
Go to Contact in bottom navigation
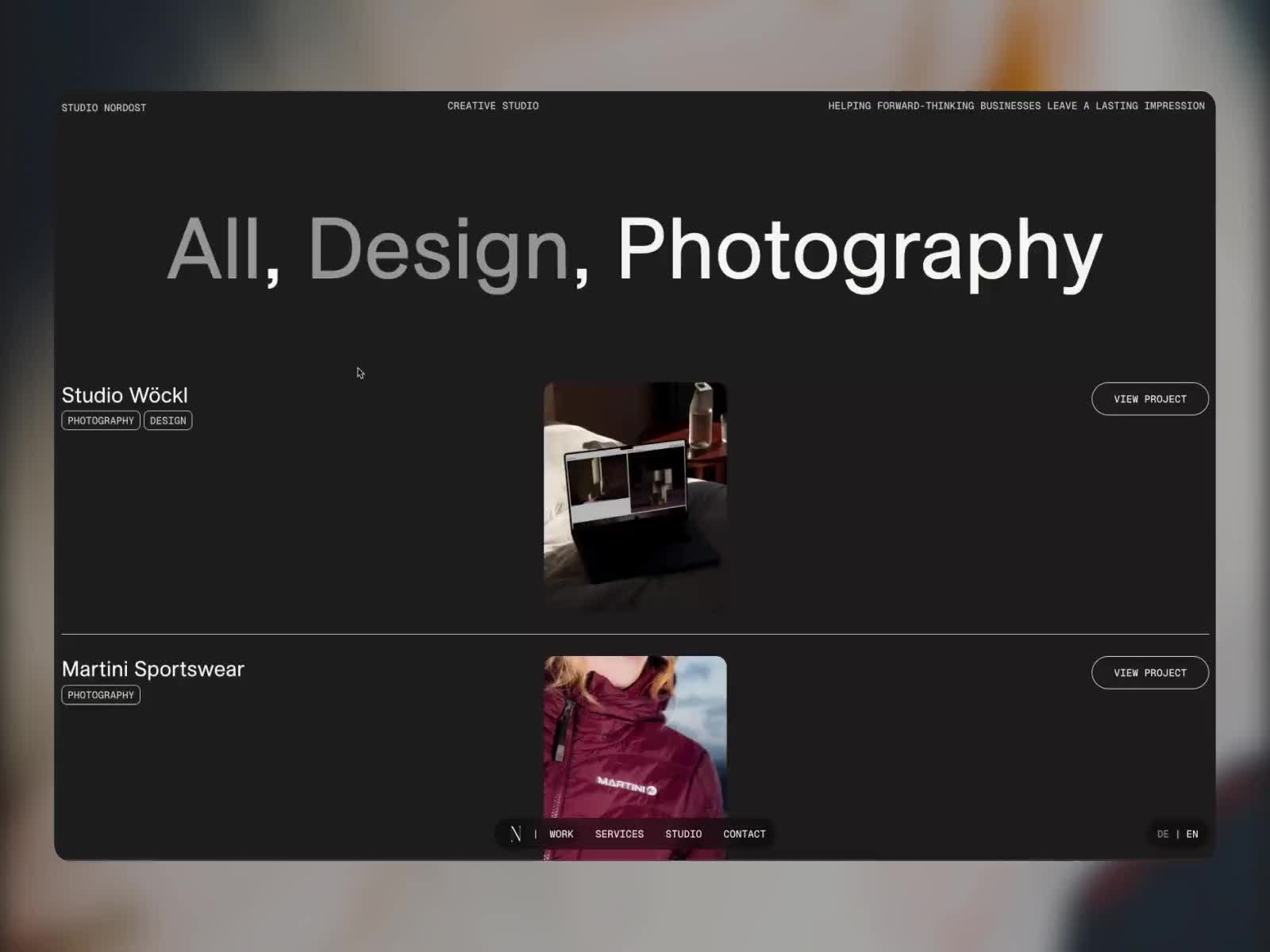point(745,834)
